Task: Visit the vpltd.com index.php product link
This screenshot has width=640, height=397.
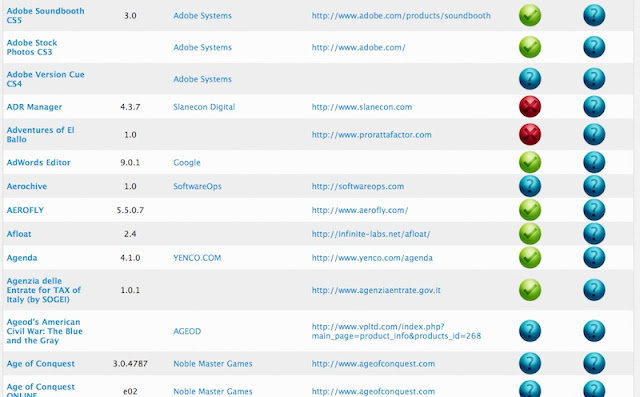Action: tap(396, 331)
